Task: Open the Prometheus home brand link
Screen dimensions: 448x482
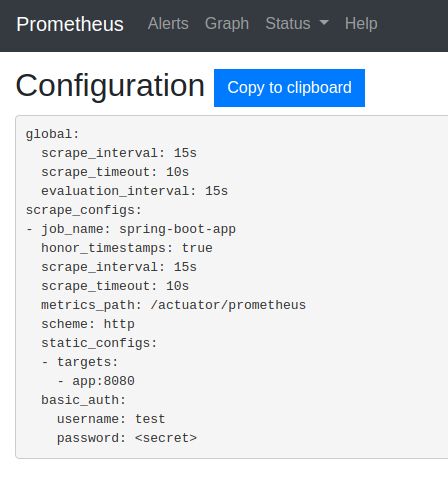Action: pos(70,24)
